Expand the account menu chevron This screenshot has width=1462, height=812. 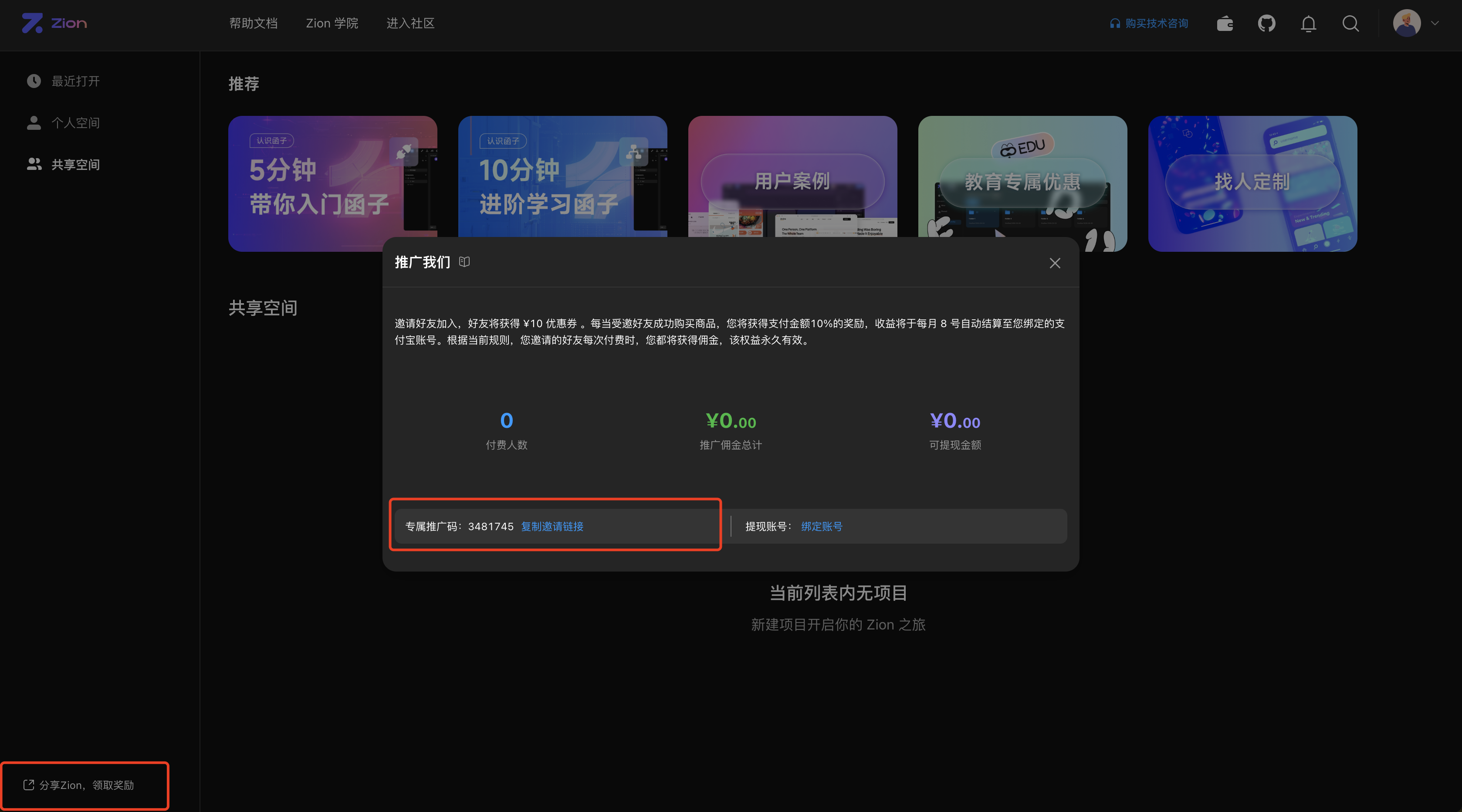1435,23
